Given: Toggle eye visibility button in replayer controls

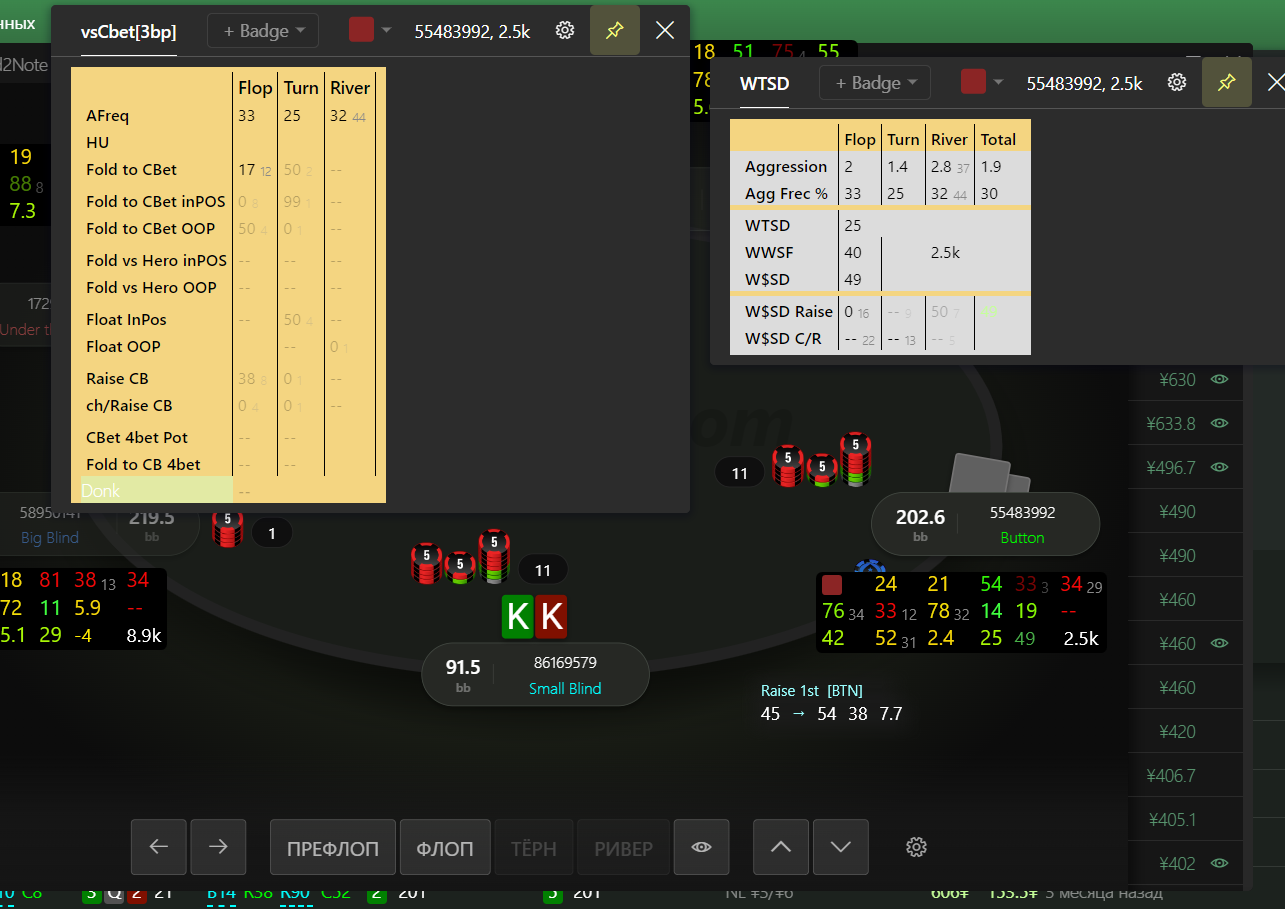Looking at the screenshot, I should pos(702,847).
